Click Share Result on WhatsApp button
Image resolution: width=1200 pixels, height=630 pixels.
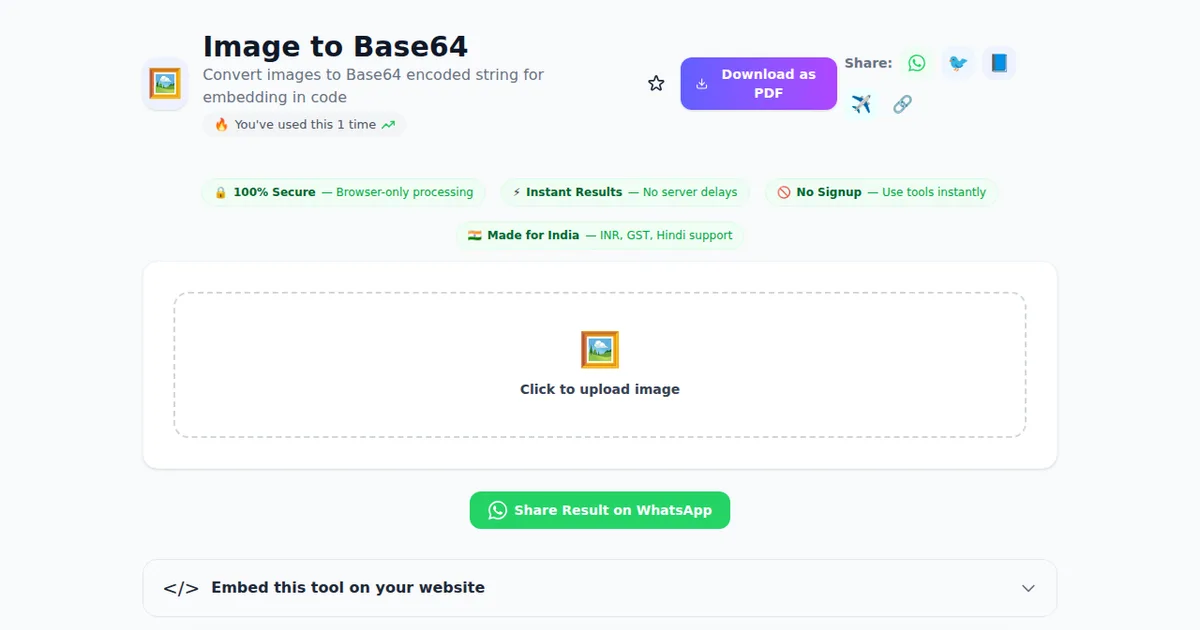(x=599, y=510)
